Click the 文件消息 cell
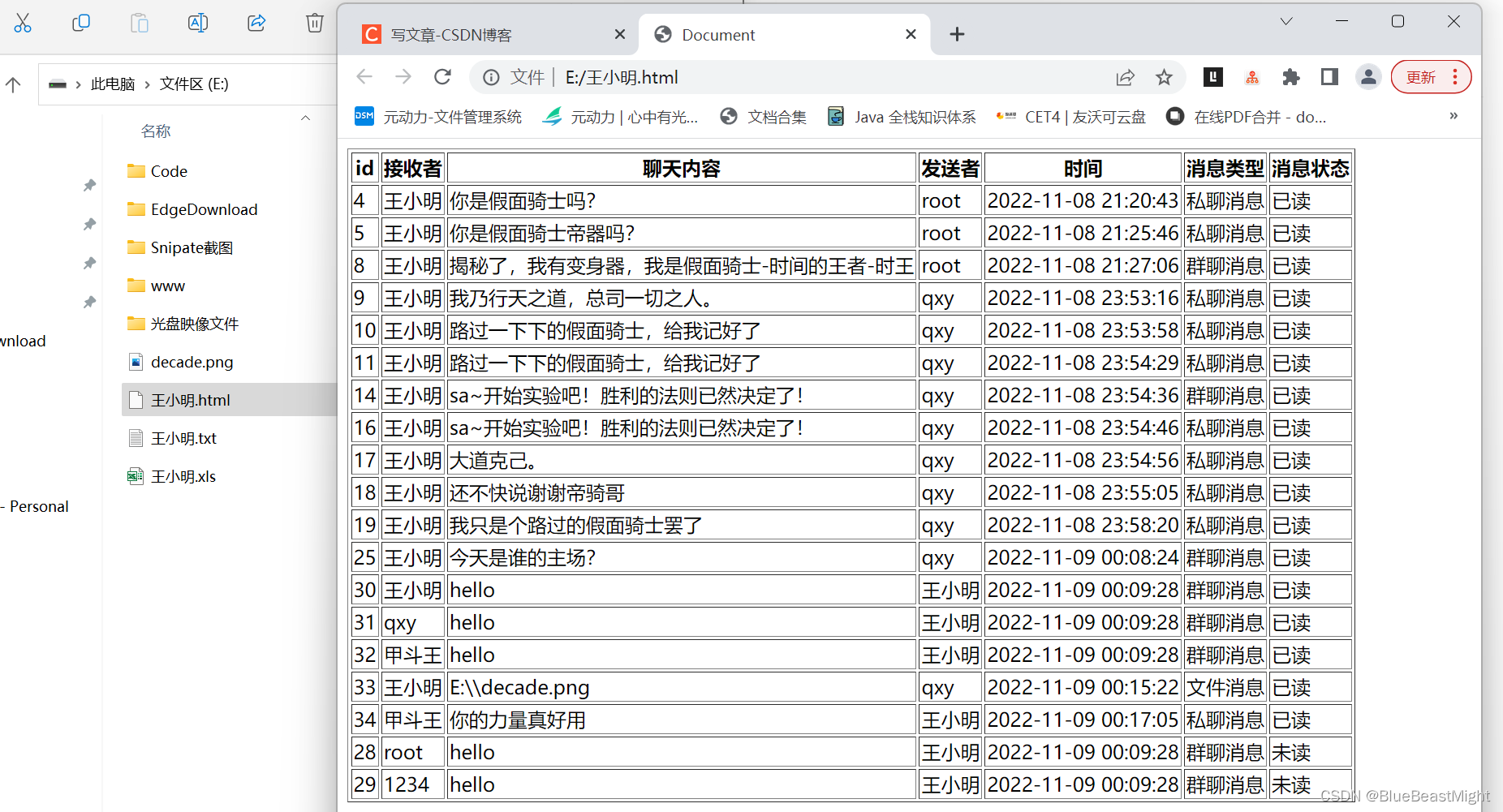 click(1225, 687)
